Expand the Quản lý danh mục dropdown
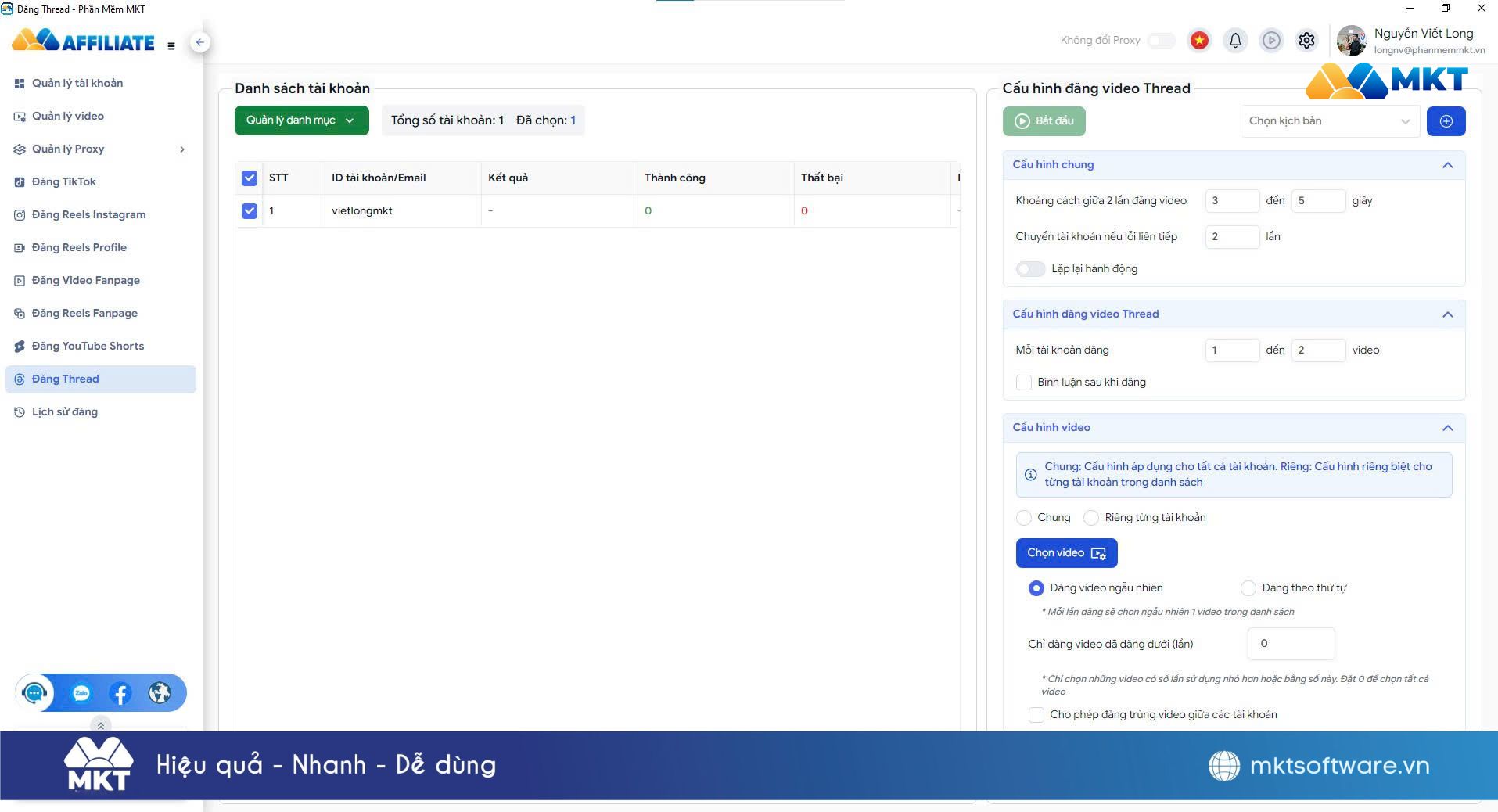1498x812 pixels. 301,120
